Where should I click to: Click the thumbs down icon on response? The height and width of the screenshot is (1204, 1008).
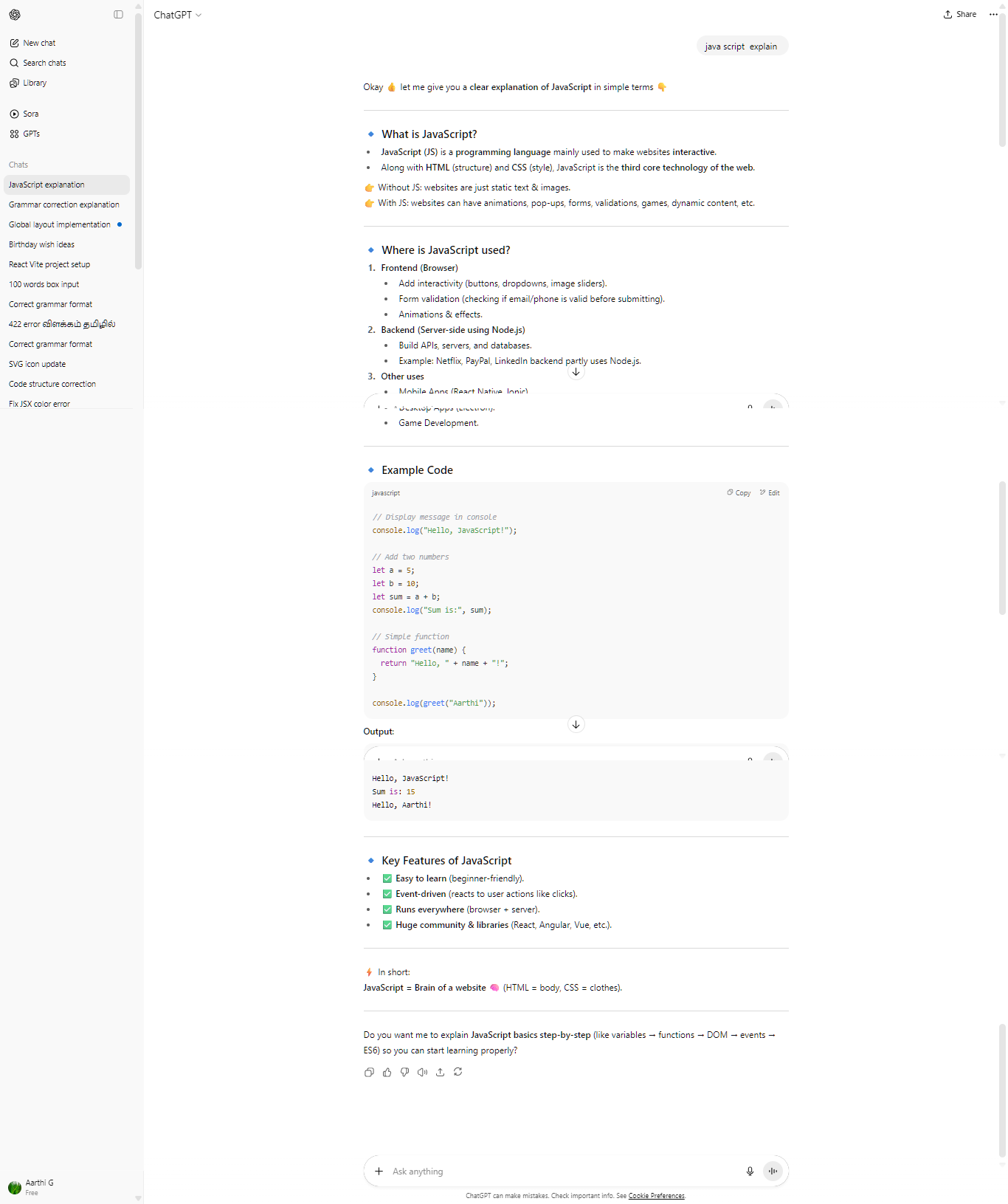pos(404,1072)
